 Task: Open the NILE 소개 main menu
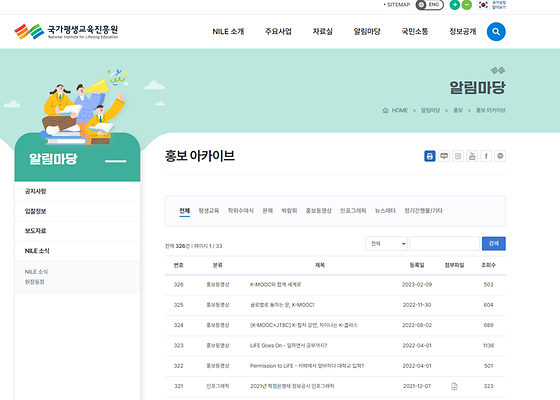pos(228,31)
